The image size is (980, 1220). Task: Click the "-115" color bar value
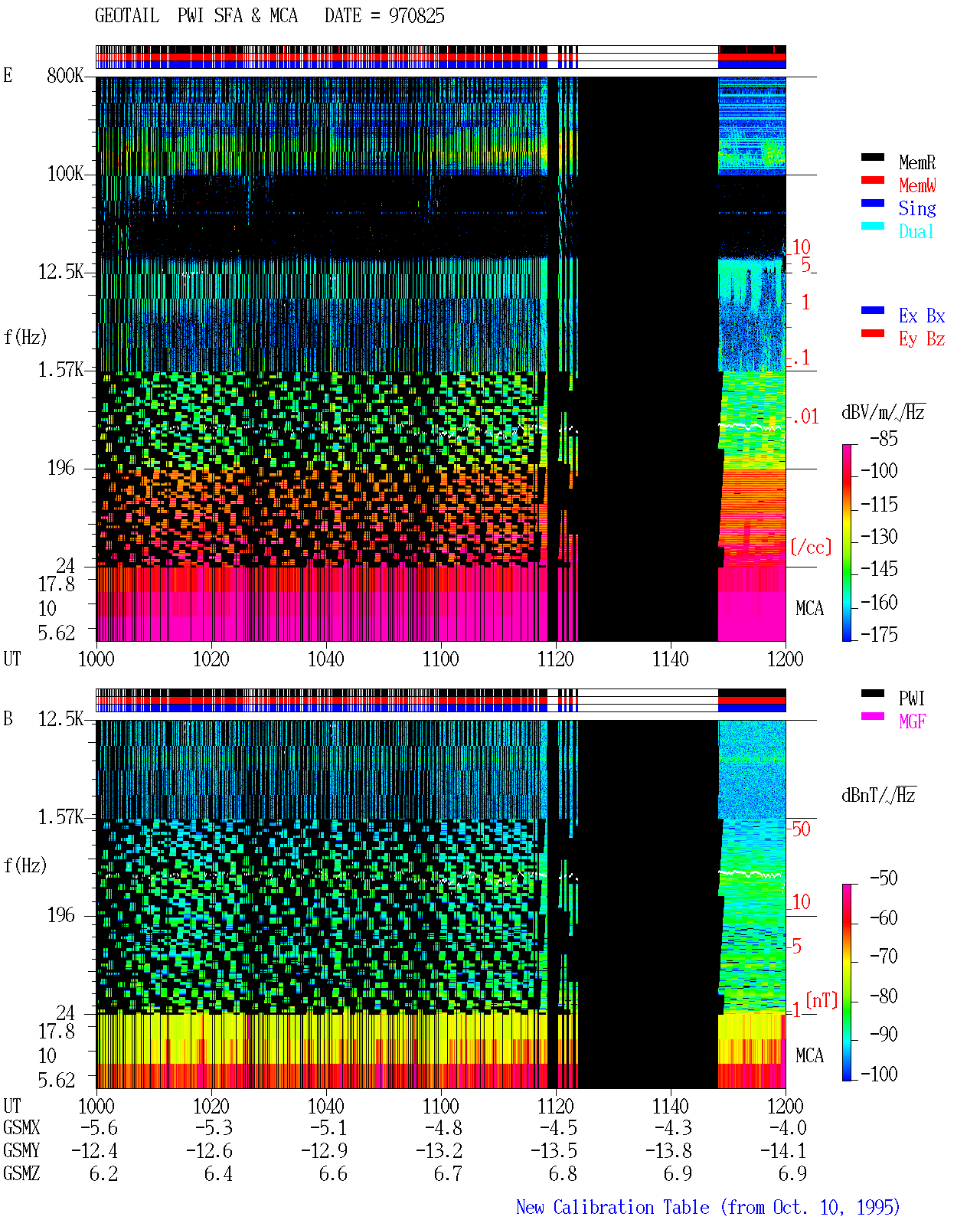pos(879,504)
